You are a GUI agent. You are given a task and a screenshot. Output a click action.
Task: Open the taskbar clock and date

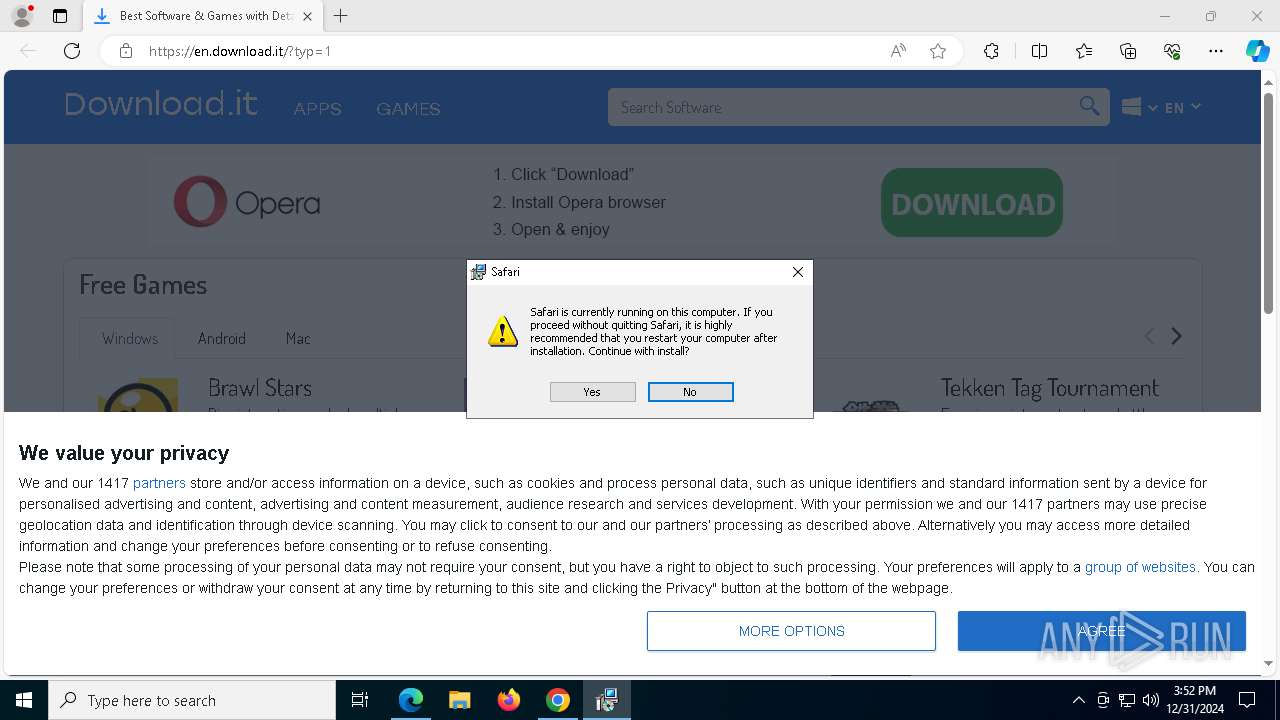tap(1194, 700)
